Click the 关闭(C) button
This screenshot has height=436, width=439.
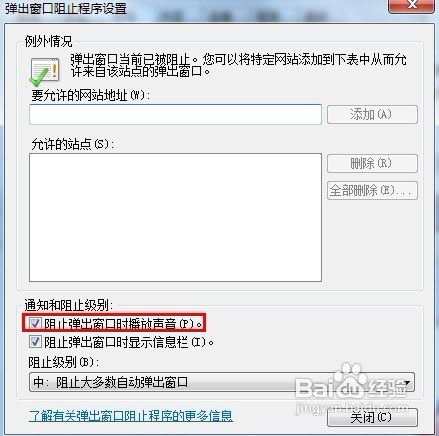pyautogui.click(x=372, y=417)
